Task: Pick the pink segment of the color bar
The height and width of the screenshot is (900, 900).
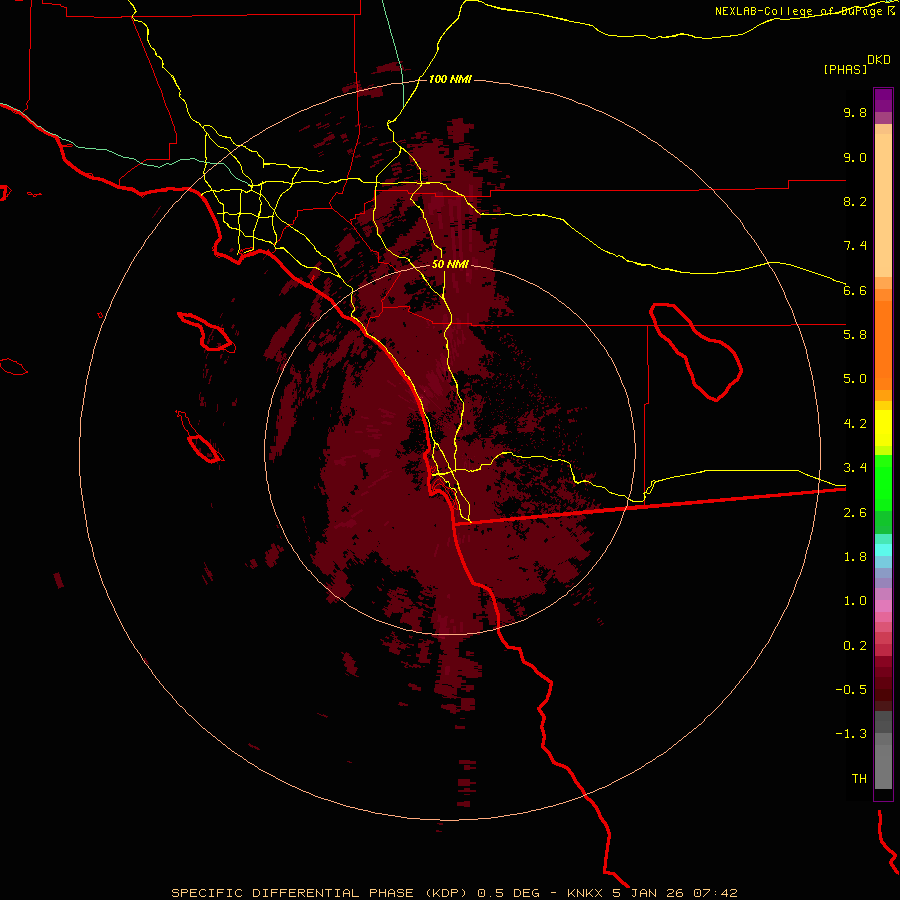Action: (883, 606)
